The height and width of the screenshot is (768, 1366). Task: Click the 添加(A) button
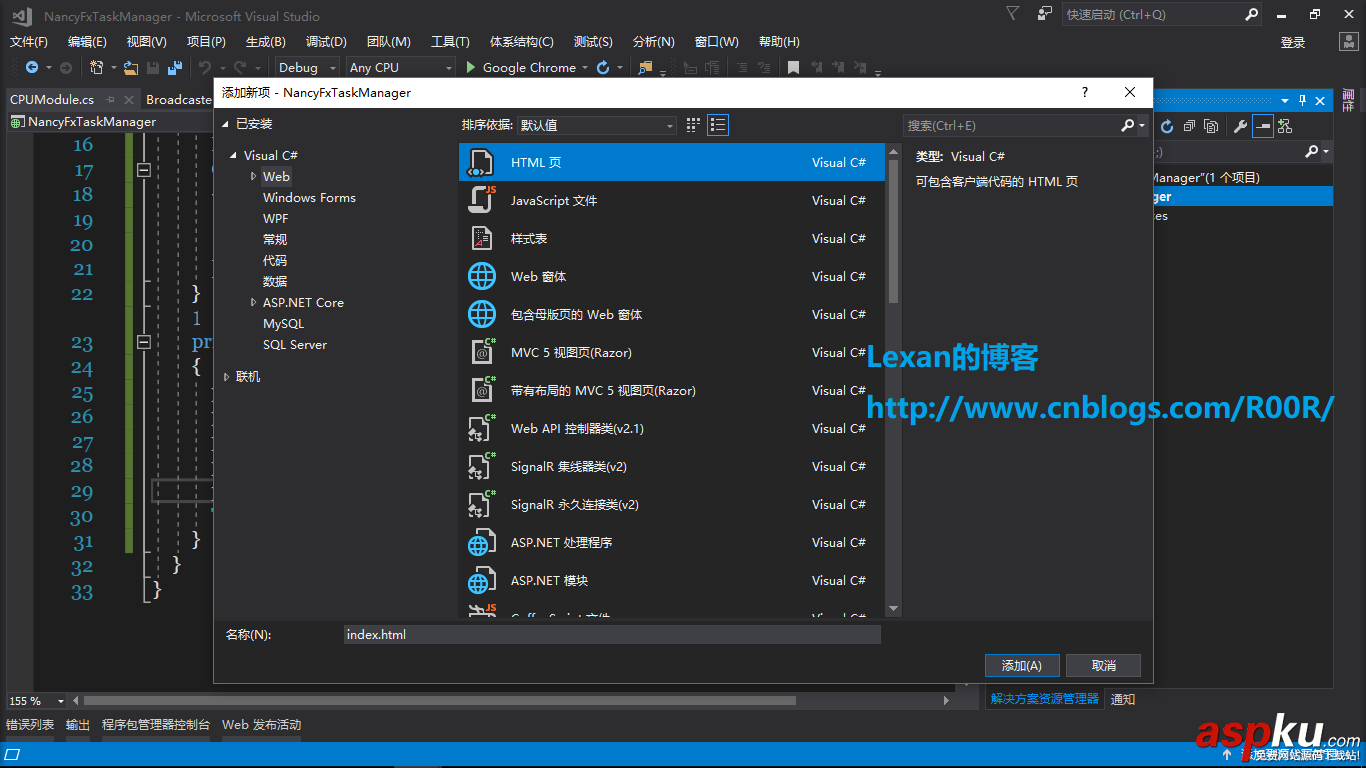pos(1022,665)
